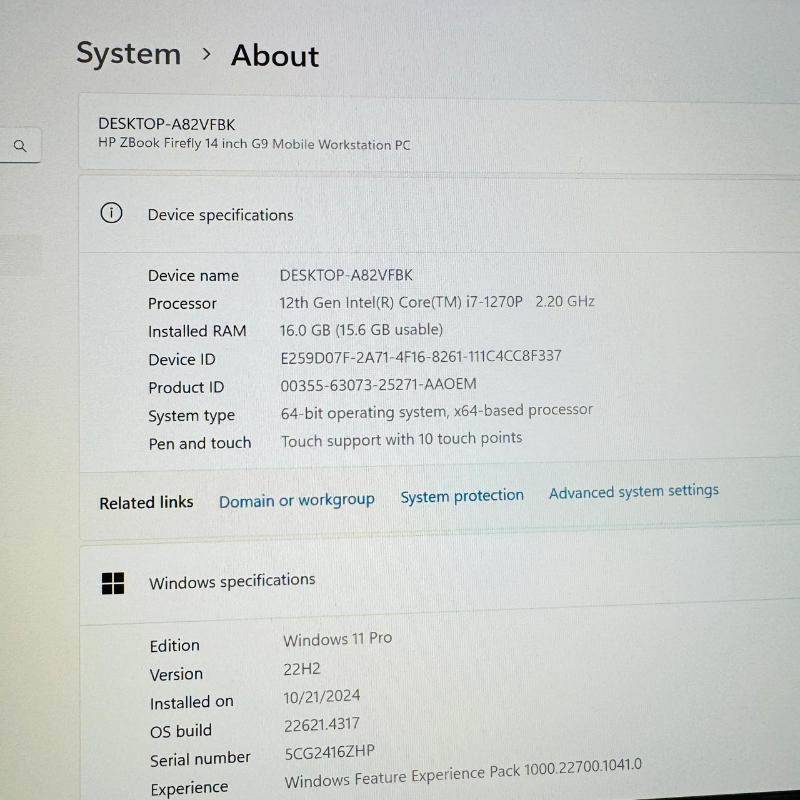The image size is (800, 800).
Task: Select Product ID value 00355-63073-25271-AAOEM
Action: [379, 384]
